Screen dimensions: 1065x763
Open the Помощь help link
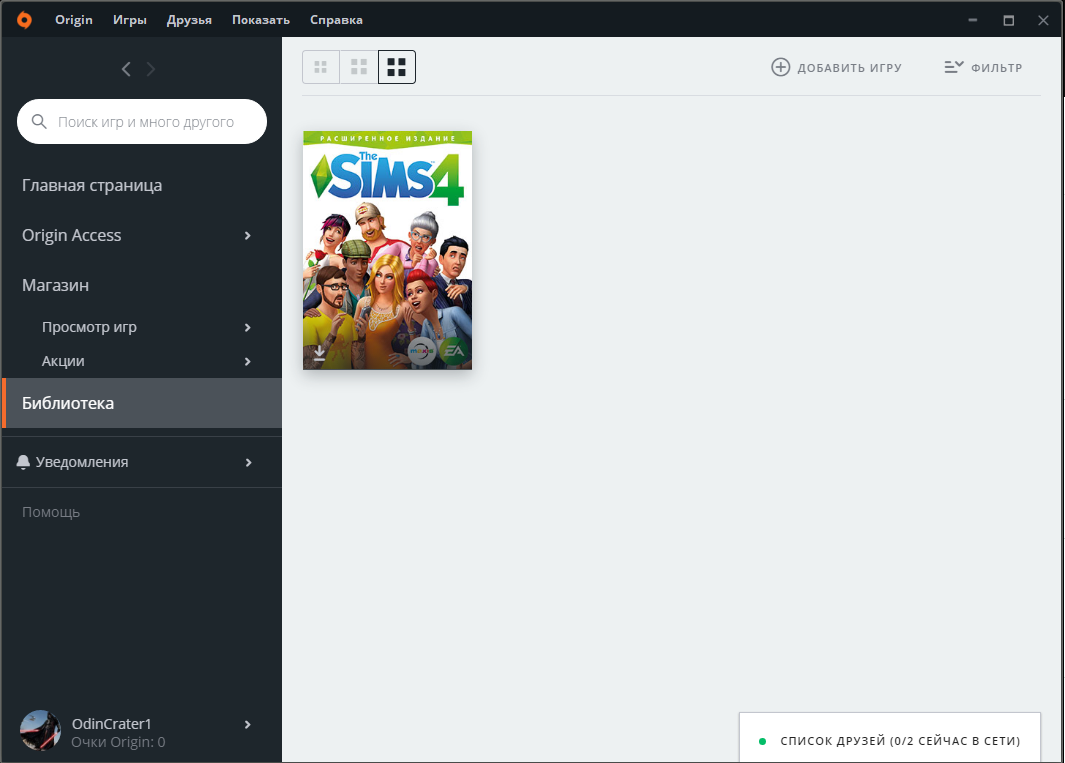click(x=51, y=512)
